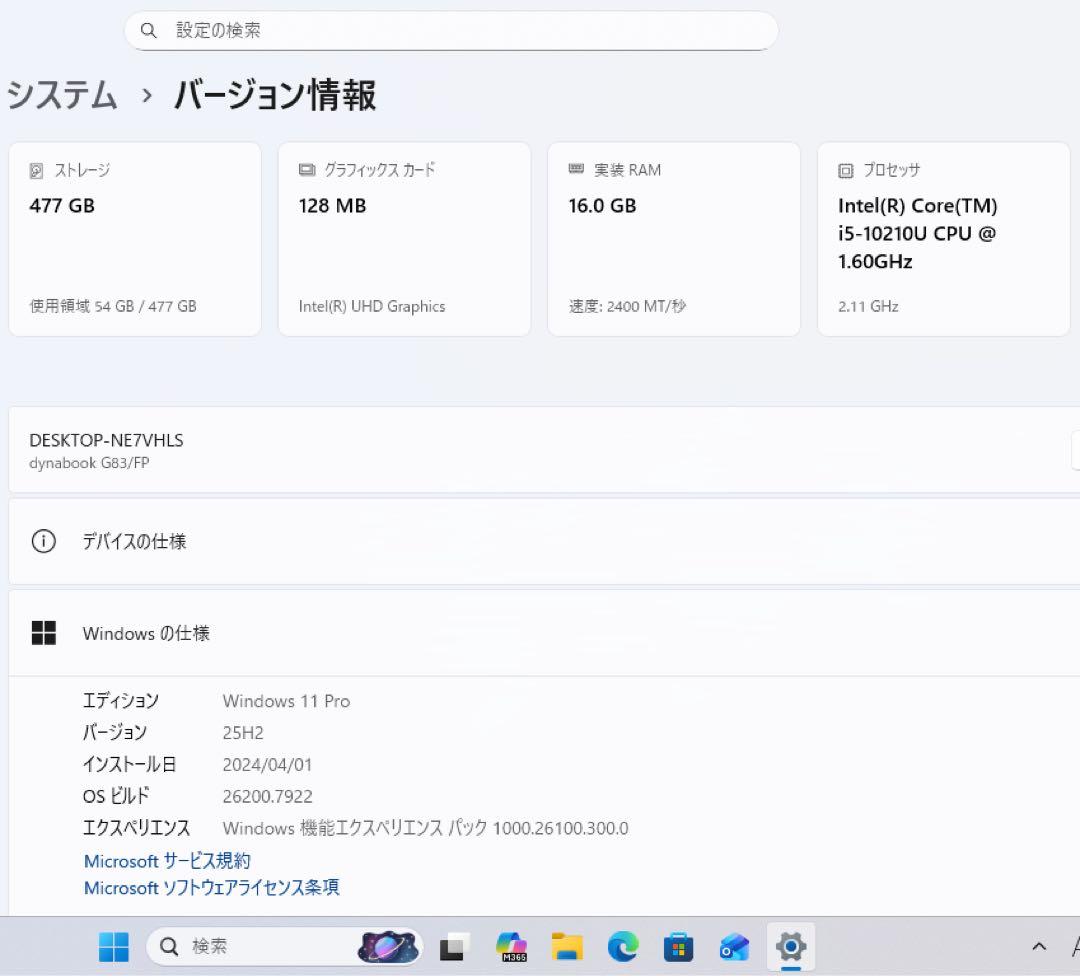Select the Windows 11 Pro edition value

pos(287,701)
